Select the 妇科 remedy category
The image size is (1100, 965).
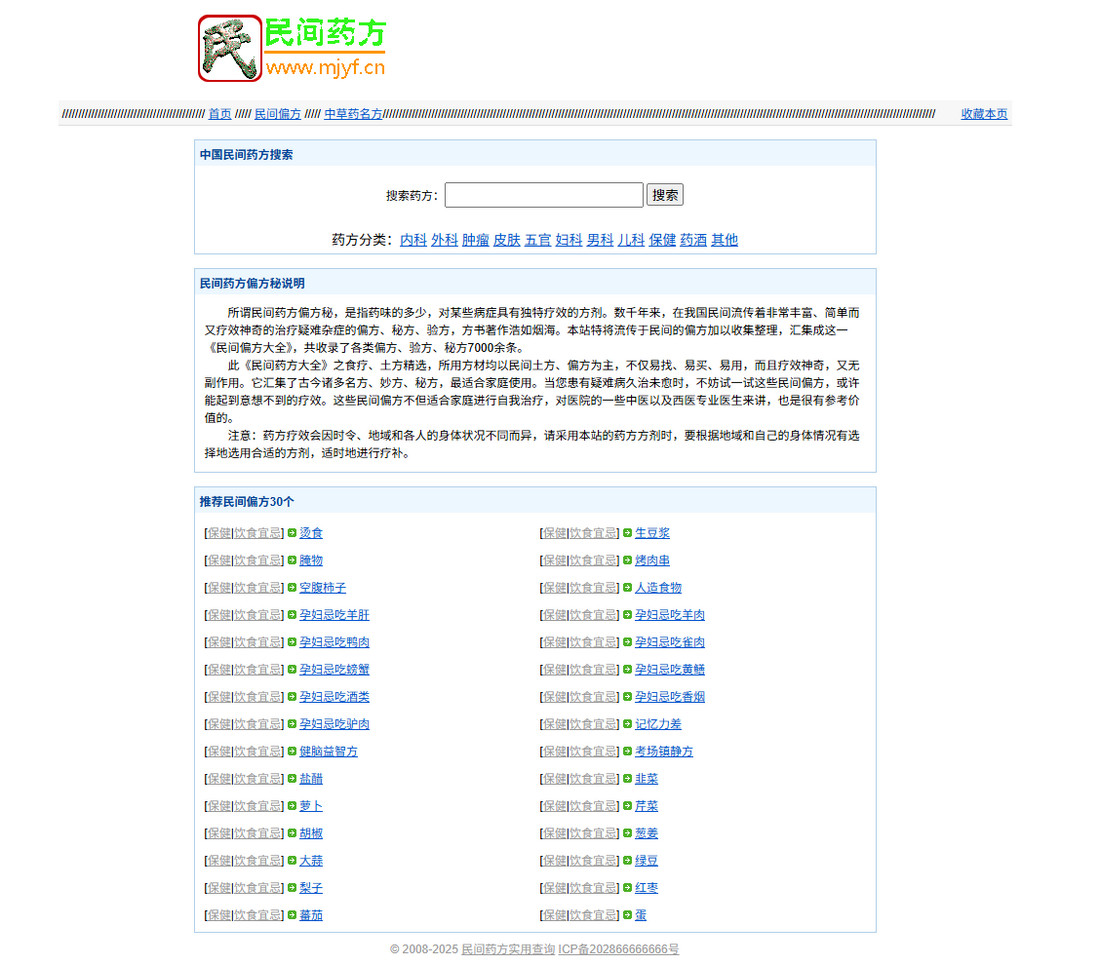568,240
